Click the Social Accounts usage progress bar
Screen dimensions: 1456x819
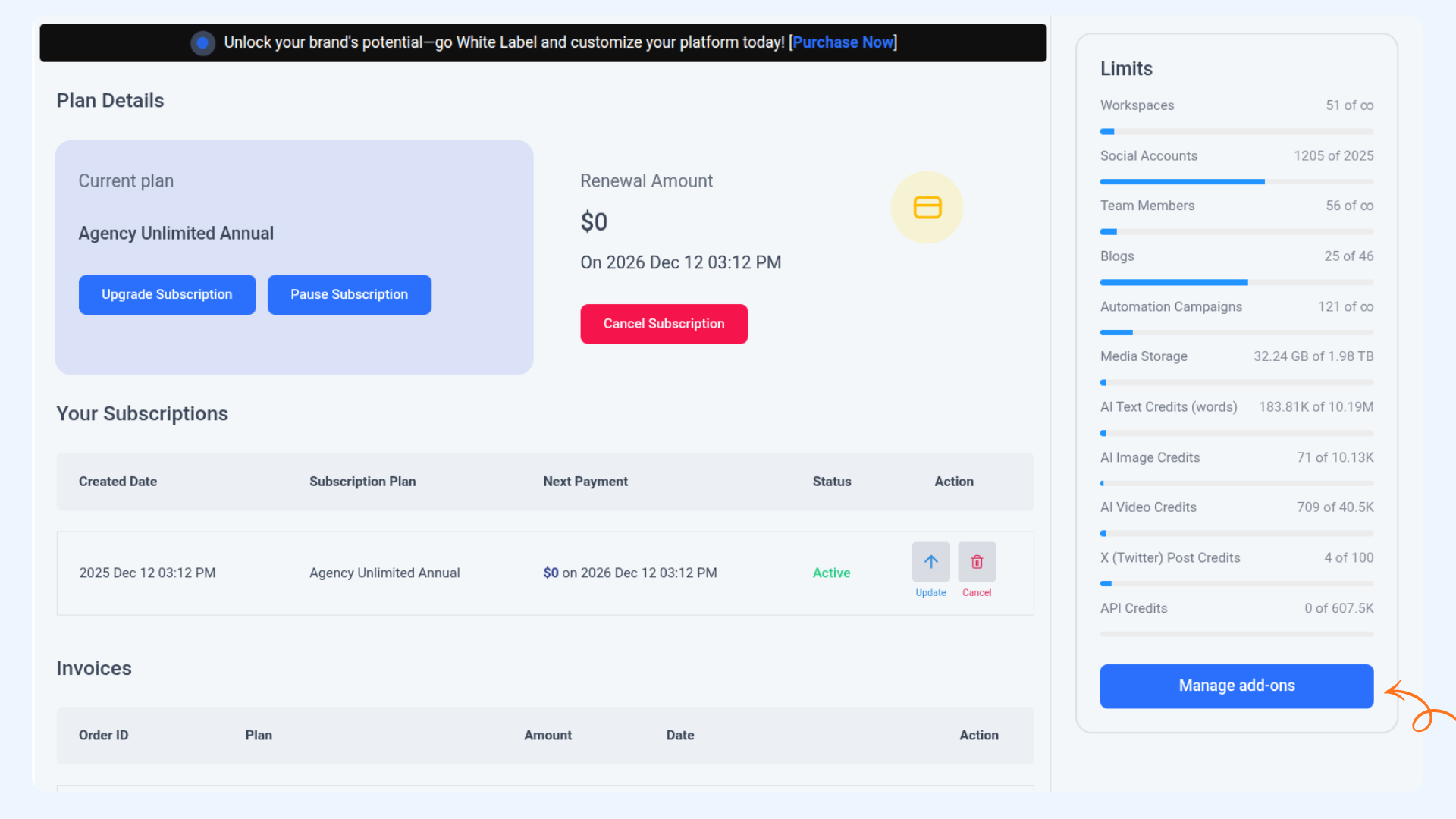click(x=1236, y=182)
